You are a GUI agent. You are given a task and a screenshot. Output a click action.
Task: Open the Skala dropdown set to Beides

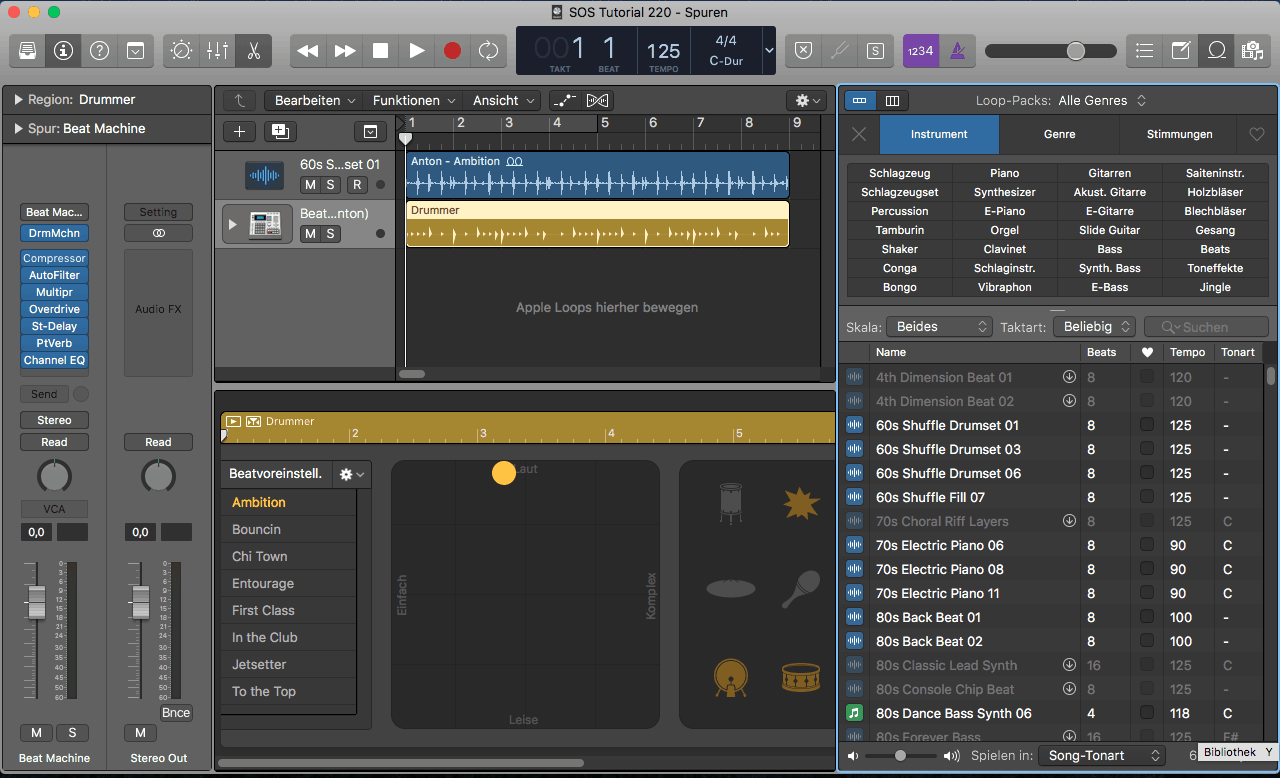coord(942,327)
